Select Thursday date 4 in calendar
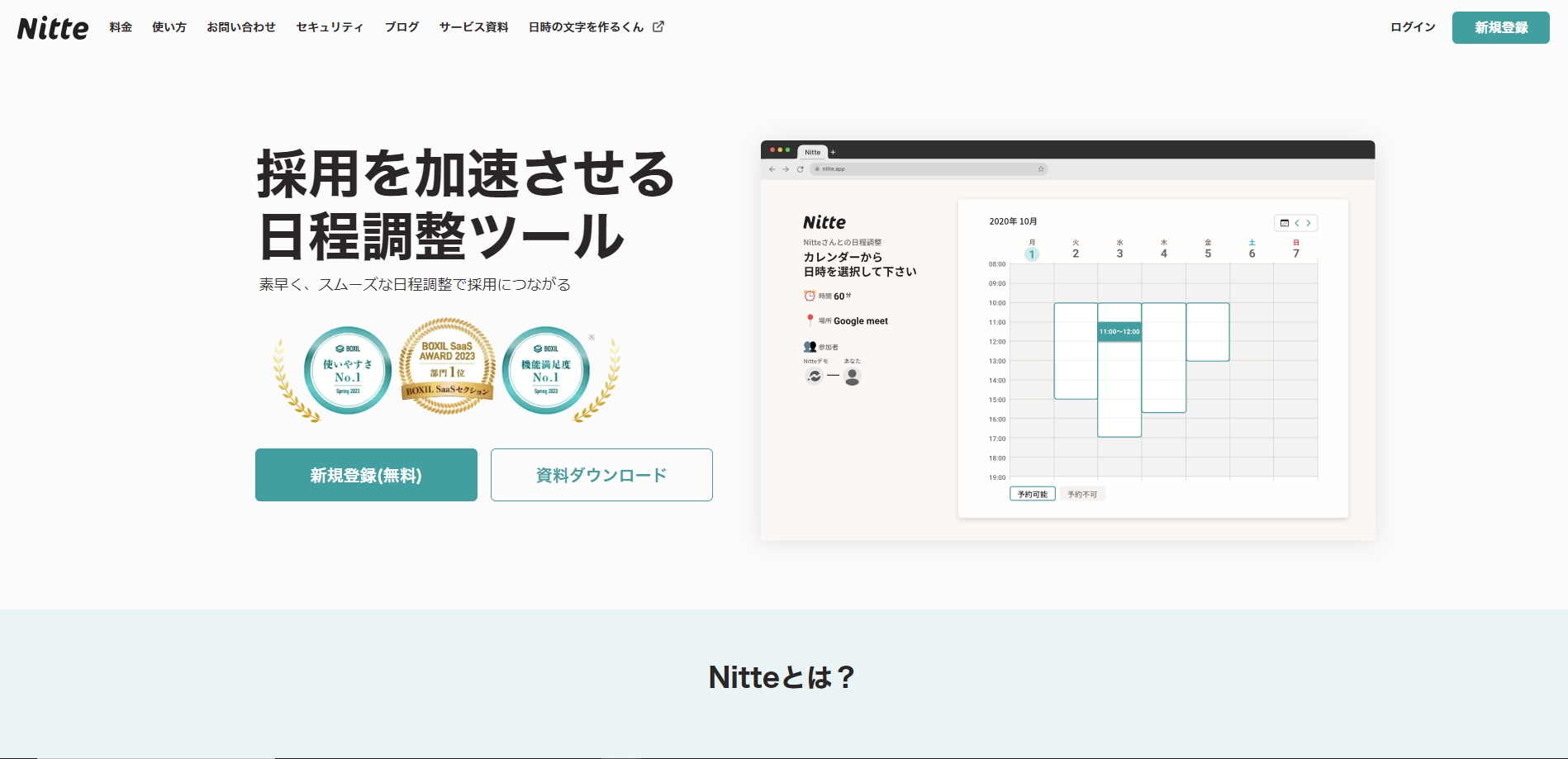The image size is (1568, 759). coord(1164,254)
